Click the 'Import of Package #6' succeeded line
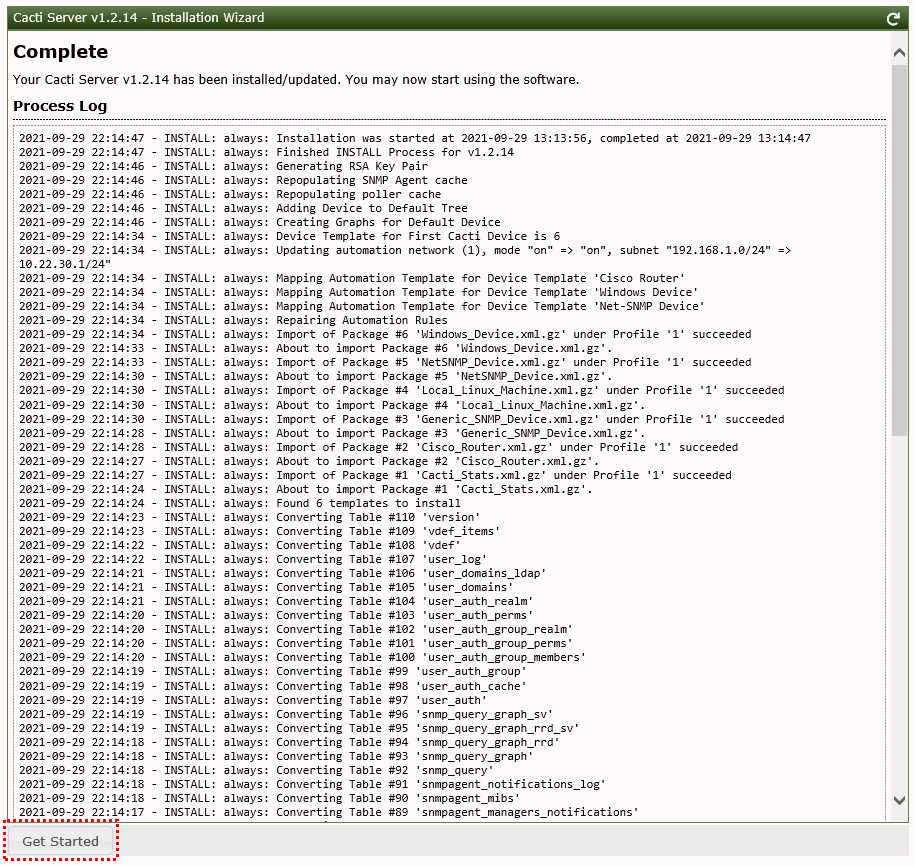The height and width of the screenshot is (866, 915). click(x=385, y=334)
